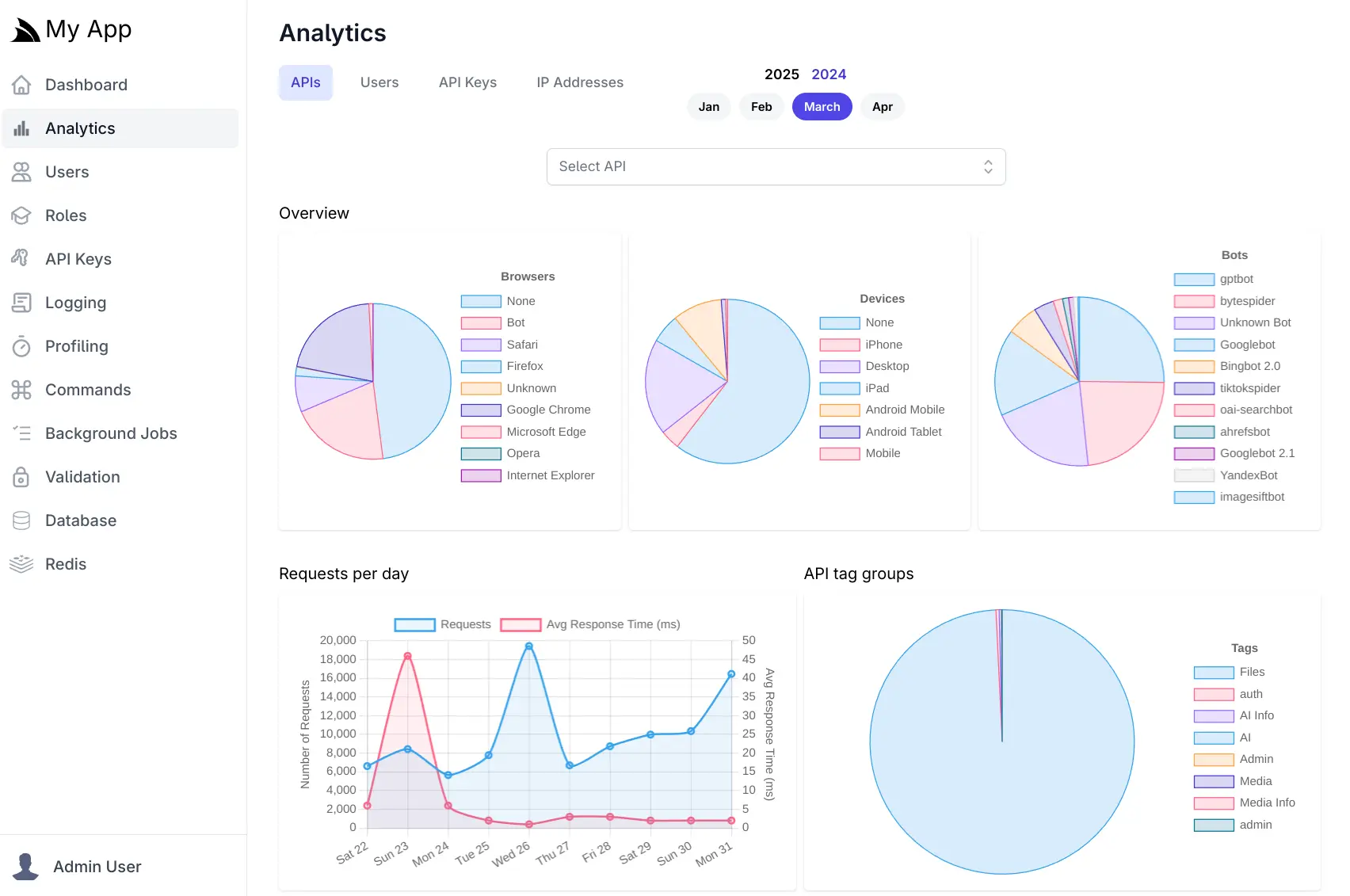1350x896 pixels.
Task: Open the Logging panel icon
Action: (21, 302)
